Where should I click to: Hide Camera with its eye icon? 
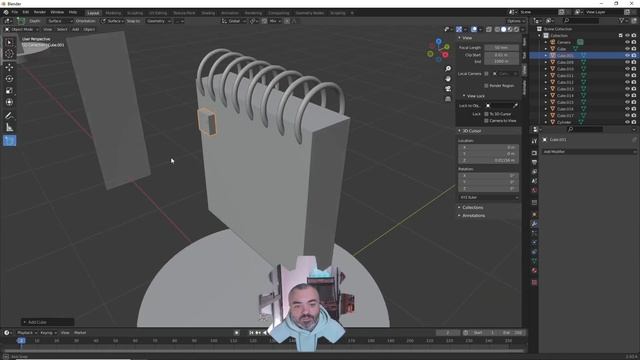pyautogui.click(x=627, y=42)
